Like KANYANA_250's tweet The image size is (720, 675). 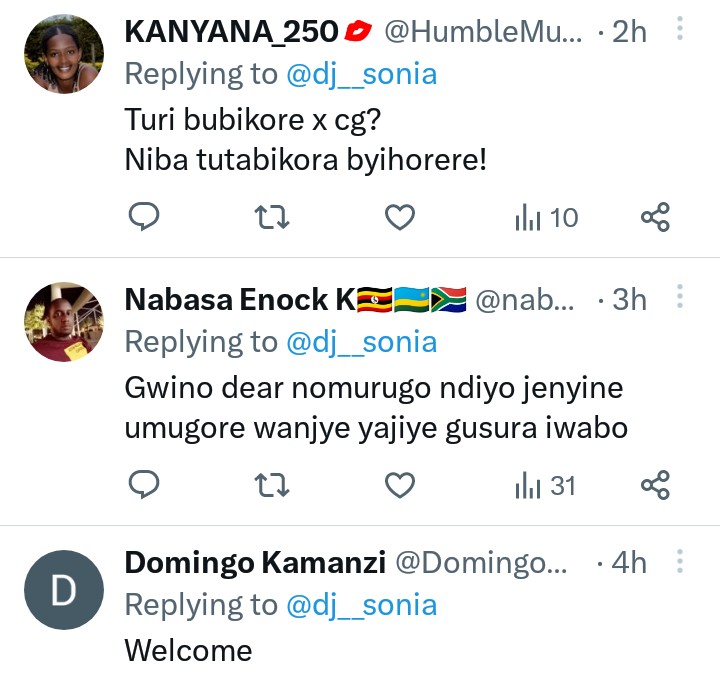[400, 216]
